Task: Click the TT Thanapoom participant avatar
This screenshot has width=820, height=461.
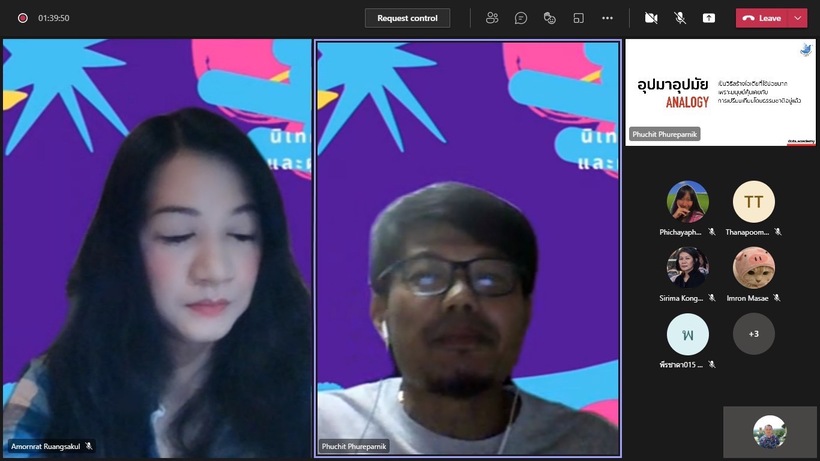Action: click(753, 201)
